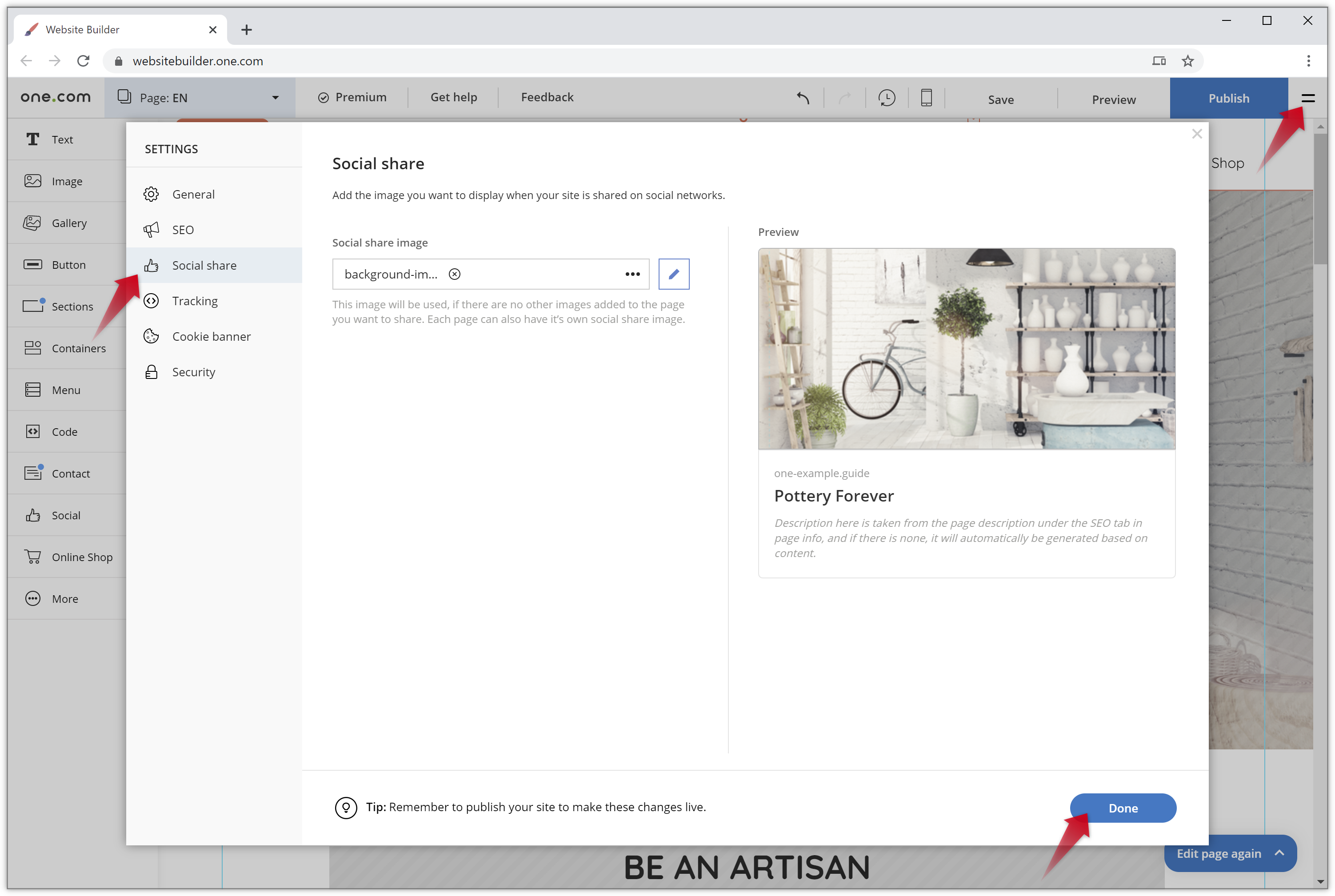Click the General settings icon
Image resolution: width=1335 pixels, height=896 pixels.
coord(152,194)
